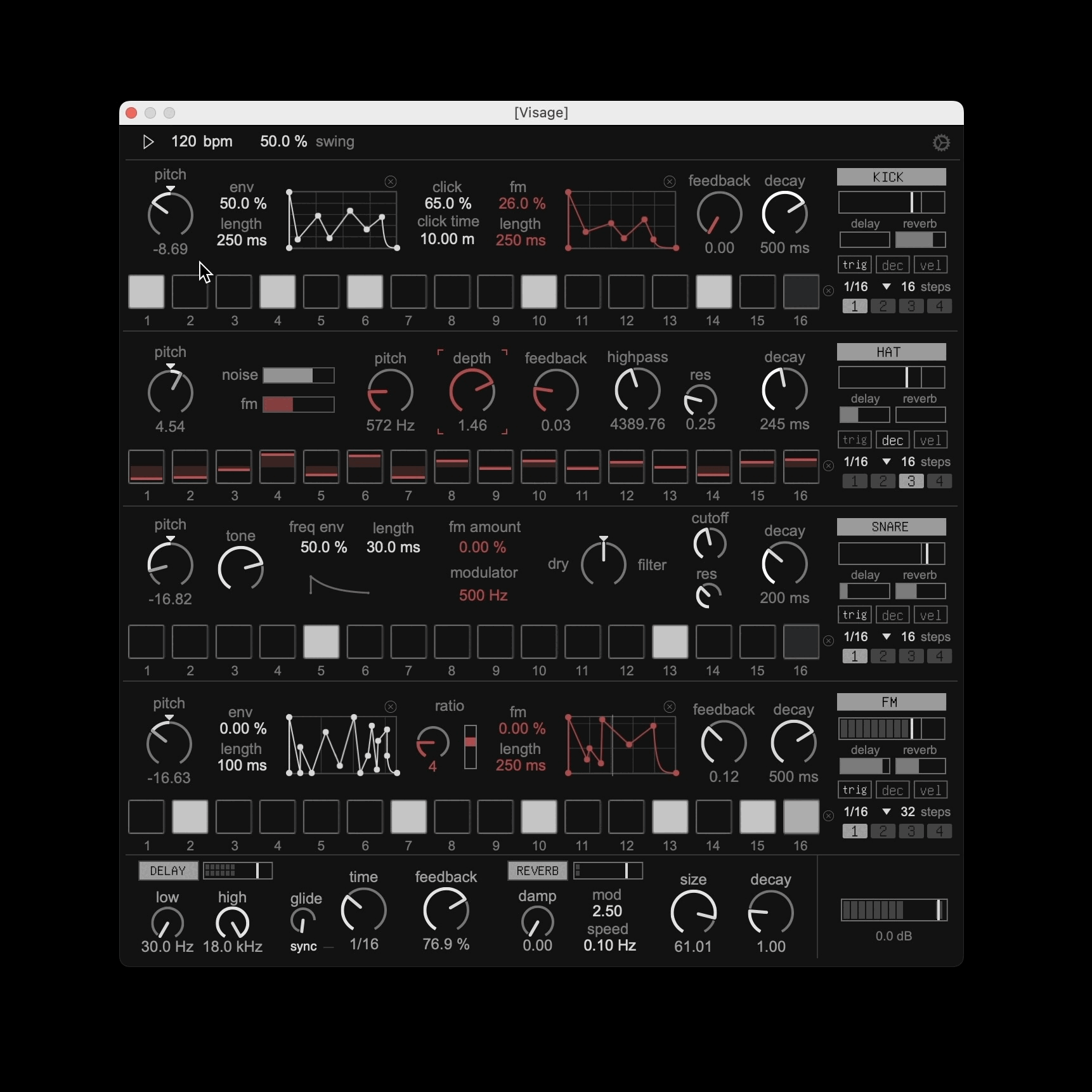Activate step 3 in the KICK sequencer
Image resolution: width=1092 pixels, height=1092 pixels.
(x=233, y=292)
